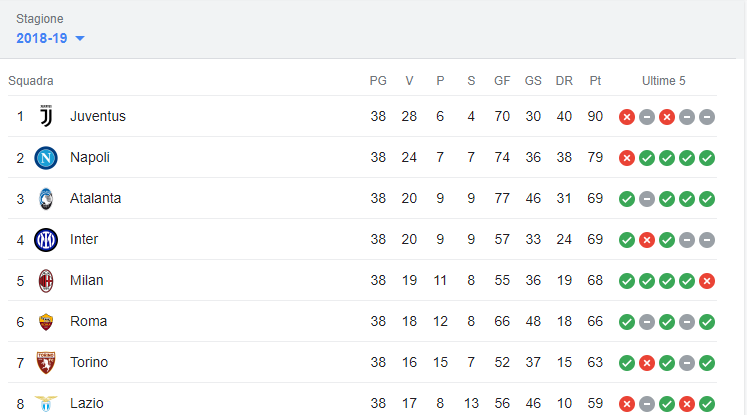Click the Ultime 5 column header
The height and width of the screenshot is (415, 747).
tap(664, 81)
